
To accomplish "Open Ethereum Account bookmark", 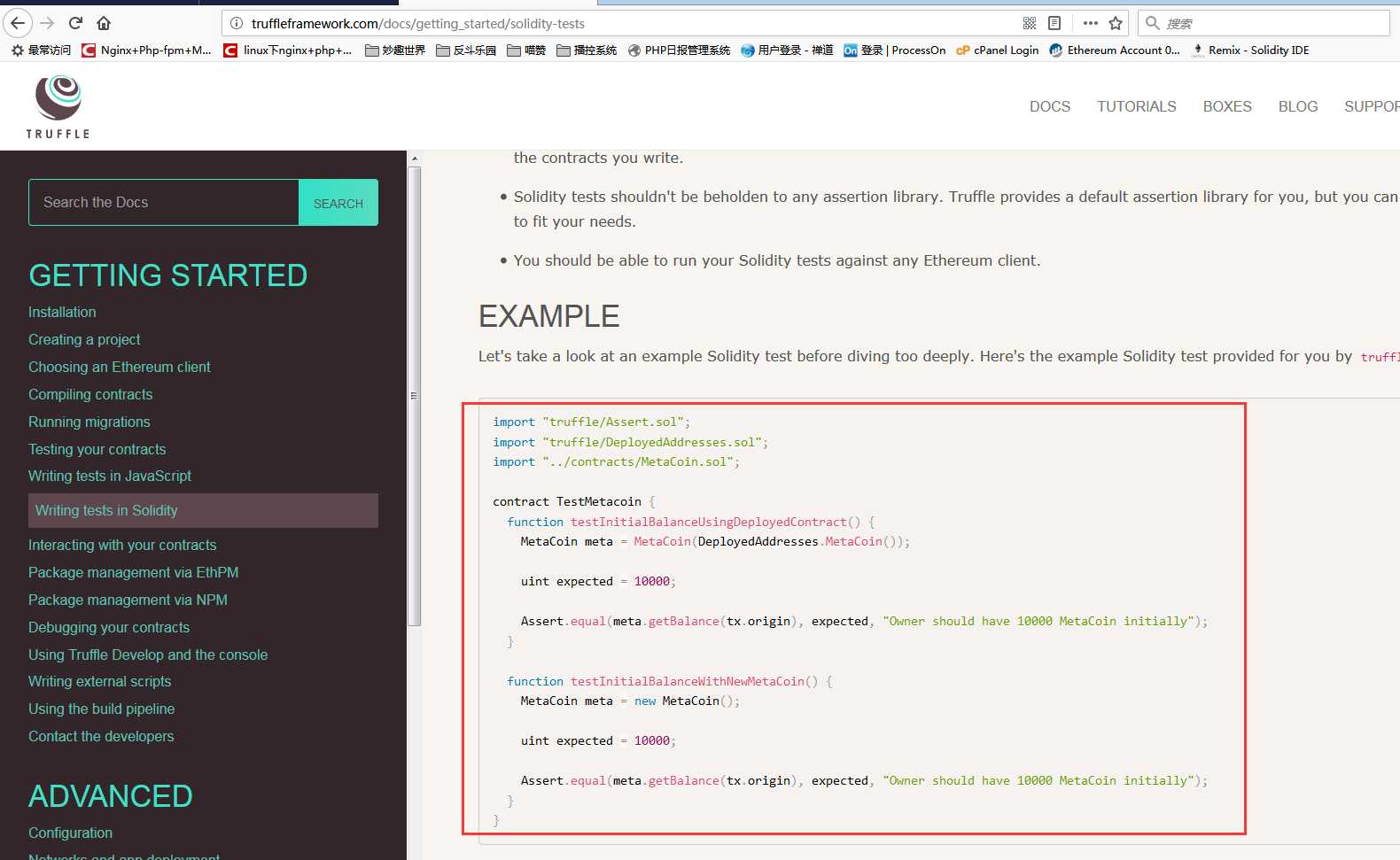I will 1115,50.
